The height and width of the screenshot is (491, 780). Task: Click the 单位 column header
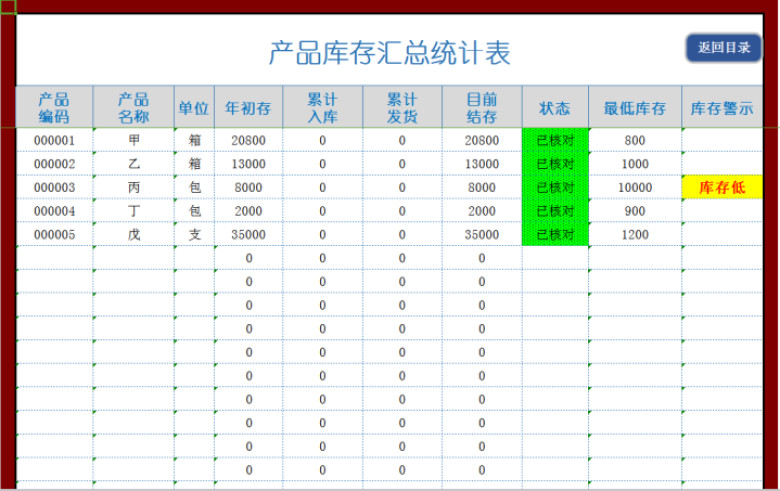point(194,107)
